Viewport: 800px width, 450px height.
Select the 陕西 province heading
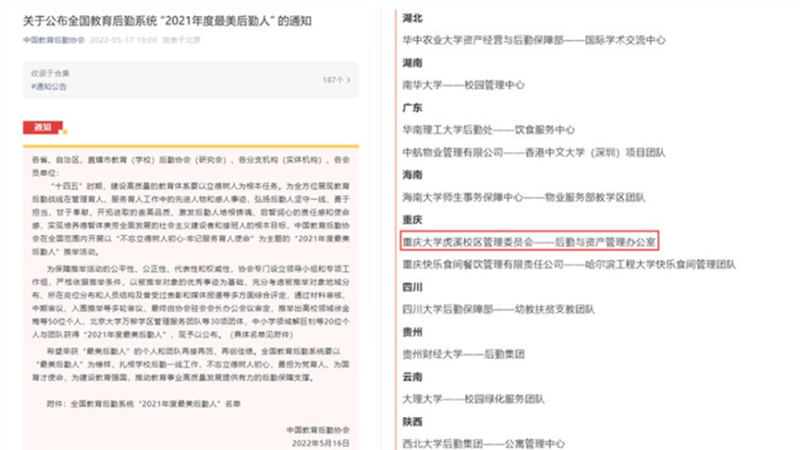click(412, 422)
